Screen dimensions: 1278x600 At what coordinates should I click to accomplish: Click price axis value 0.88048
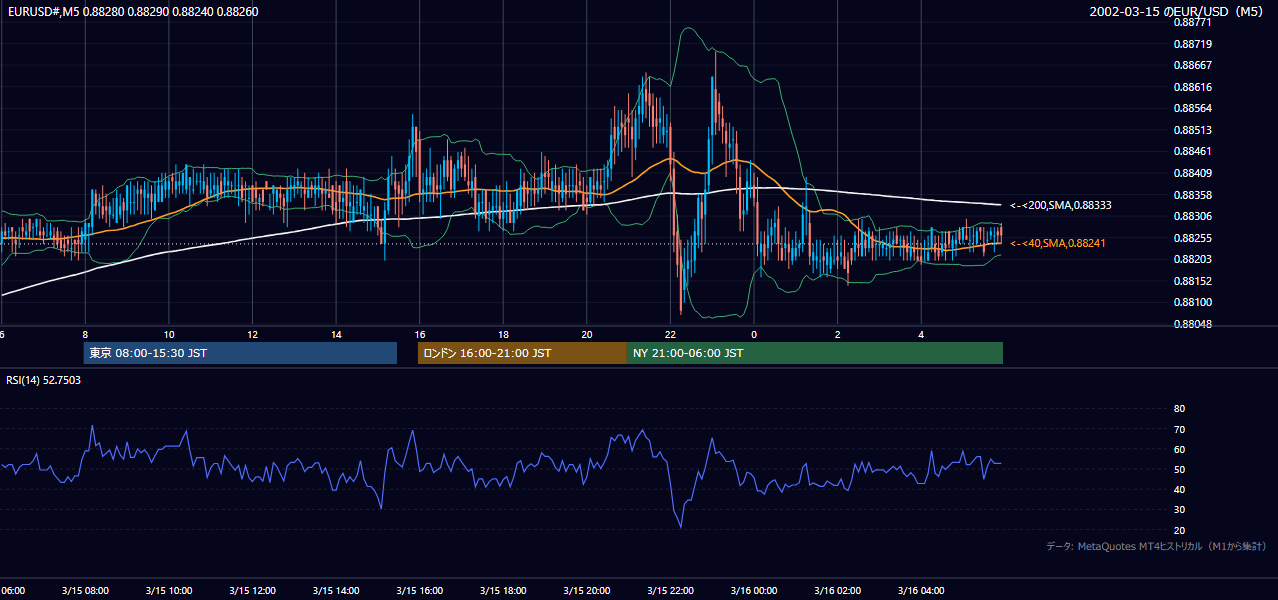coord(1192,324)
